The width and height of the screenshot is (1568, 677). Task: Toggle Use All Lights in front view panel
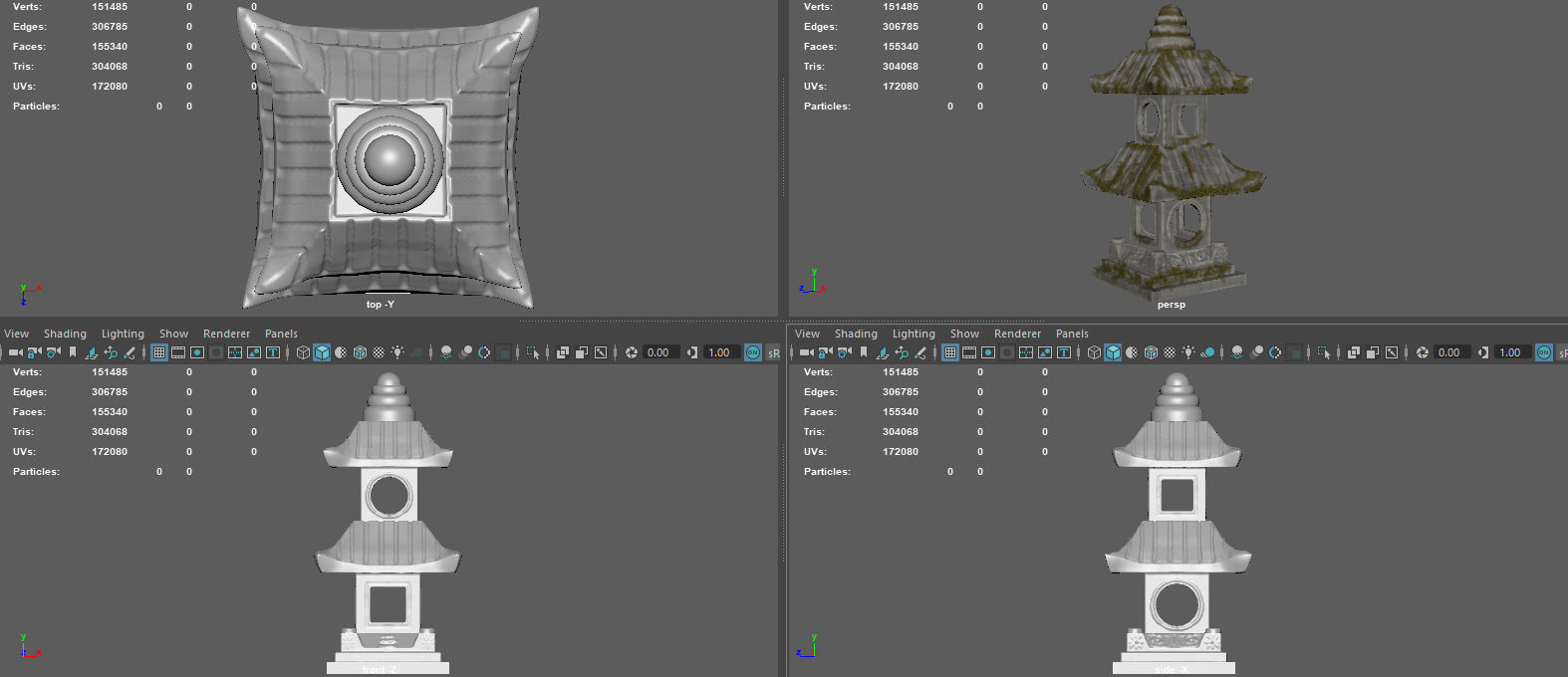[x=397, y=352]
